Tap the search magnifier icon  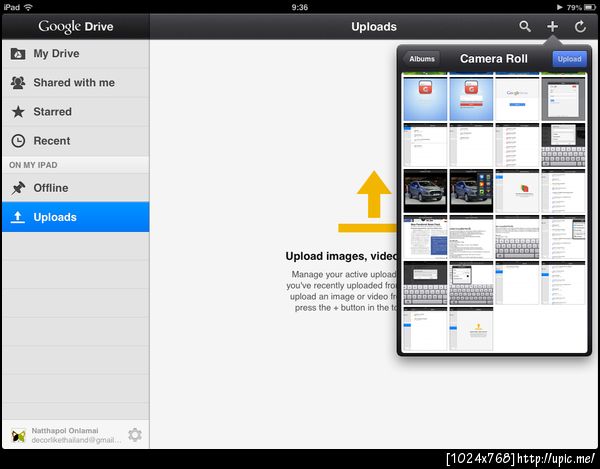(525, 26)
